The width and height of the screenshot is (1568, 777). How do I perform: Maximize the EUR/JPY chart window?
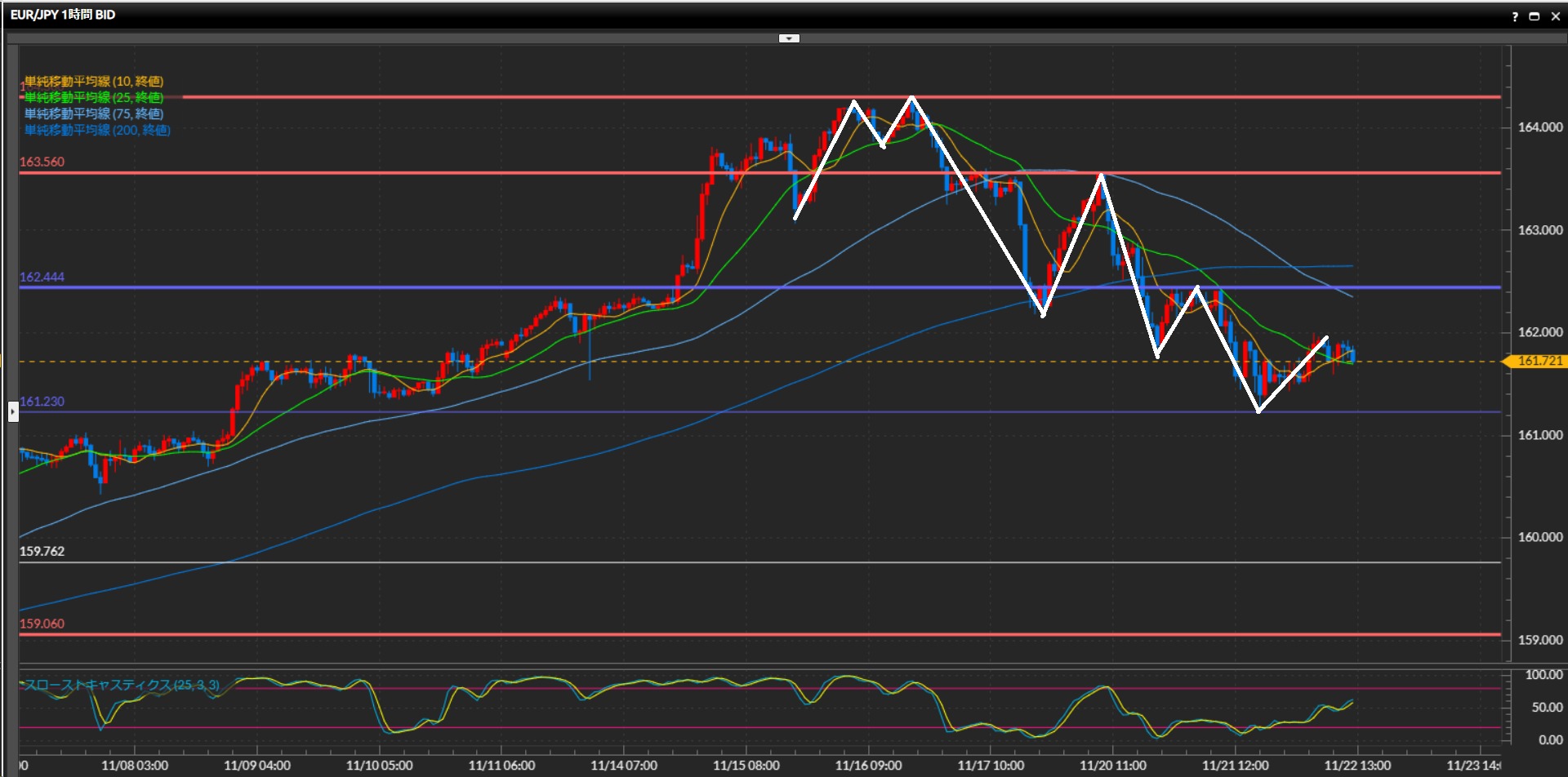pyautogui.click(x=1535, y=16)
